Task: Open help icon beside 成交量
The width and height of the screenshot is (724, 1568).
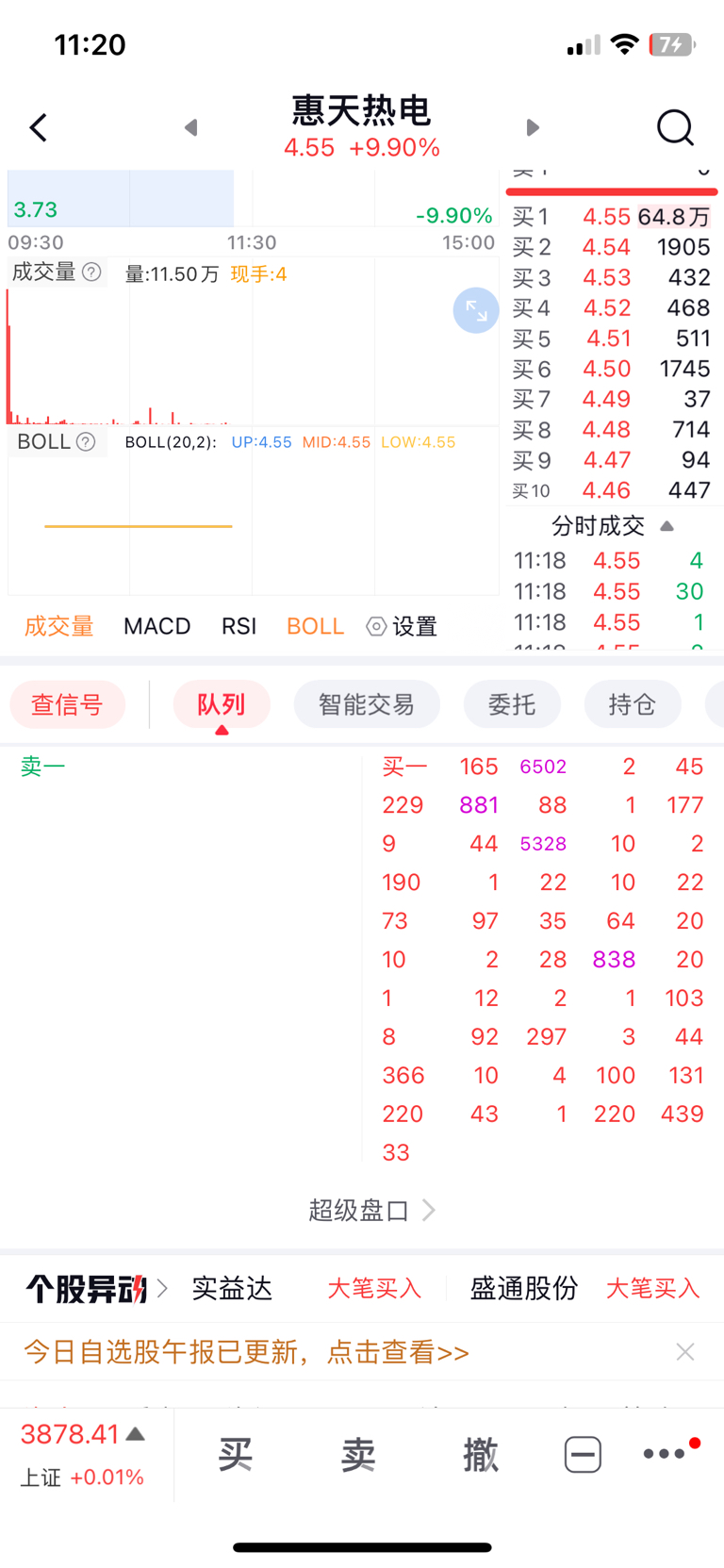Action: [x=91, y=272]
